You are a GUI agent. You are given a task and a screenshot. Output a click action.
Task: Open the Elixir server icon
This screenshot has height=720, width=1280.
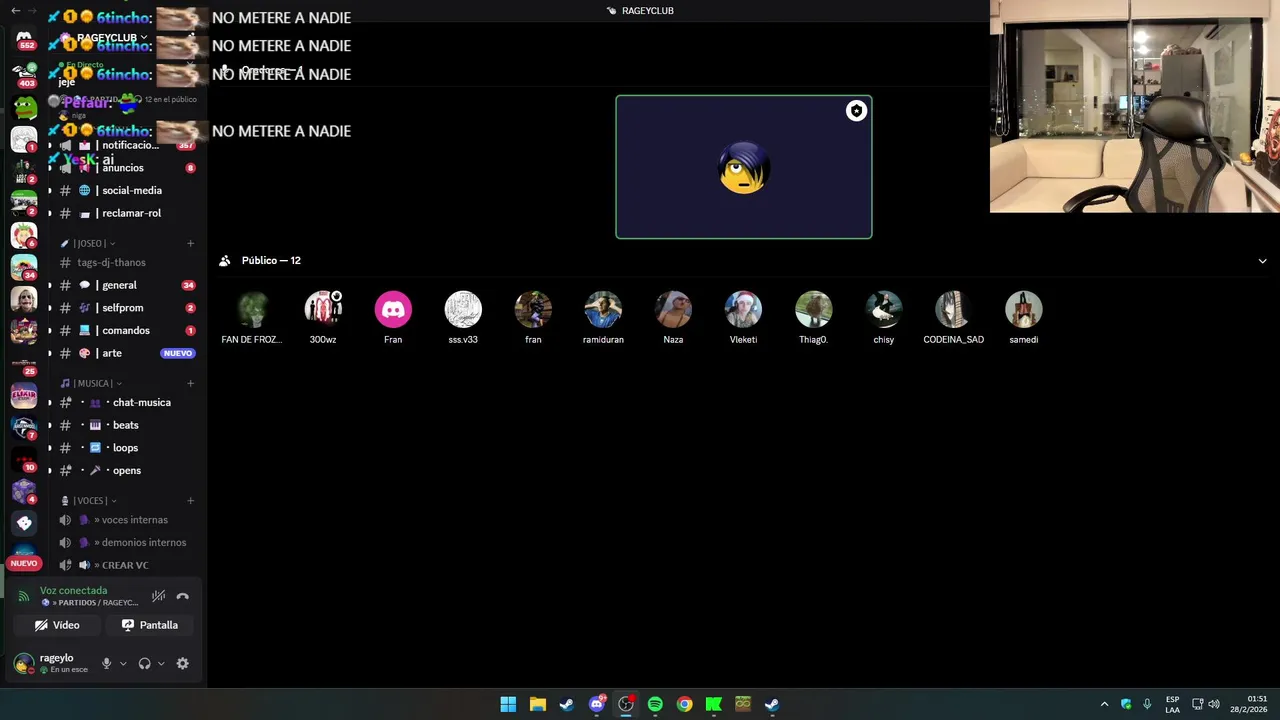[24, 394]
